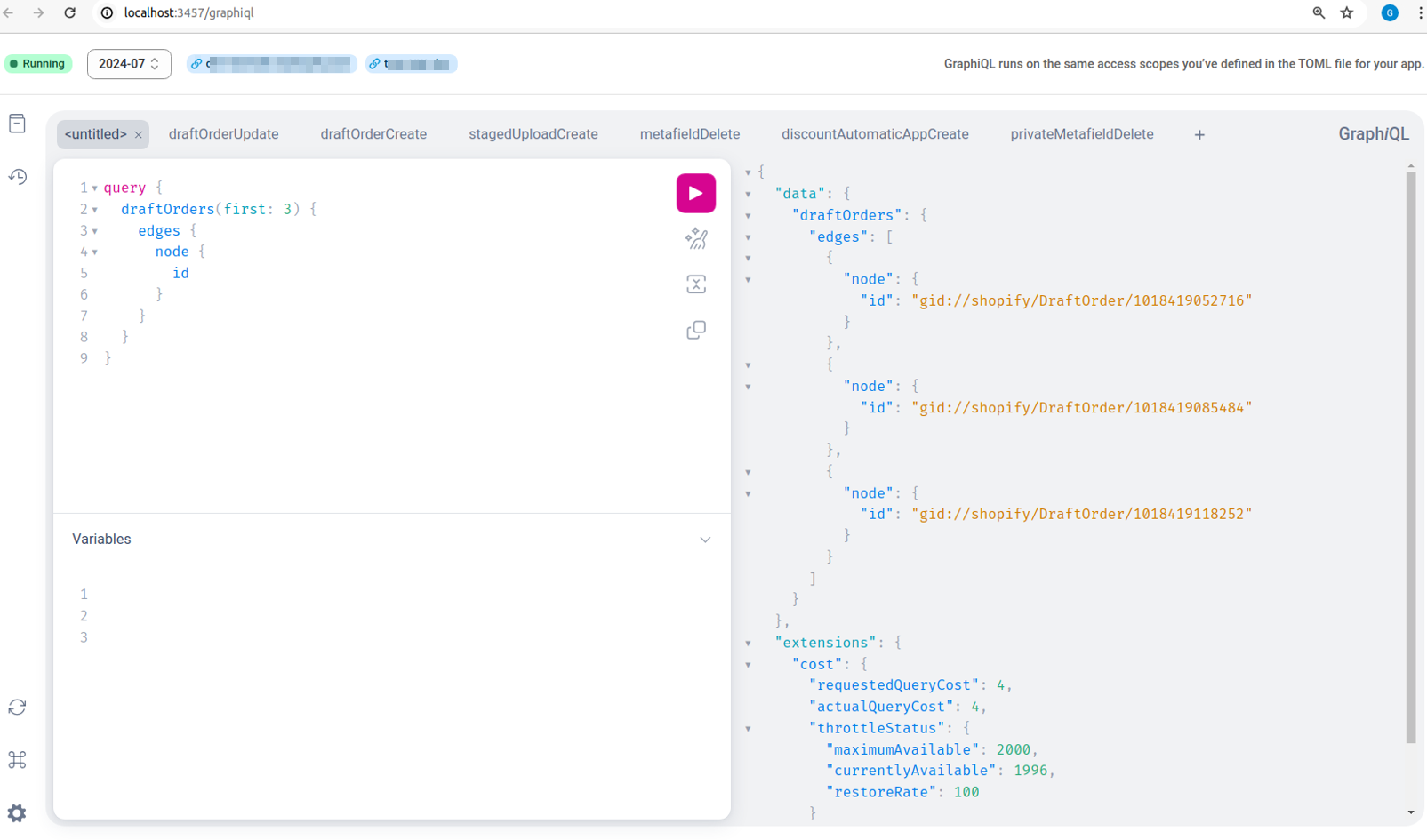Click the merge fragments icon

pyautogui.click(x=695, y=284)
